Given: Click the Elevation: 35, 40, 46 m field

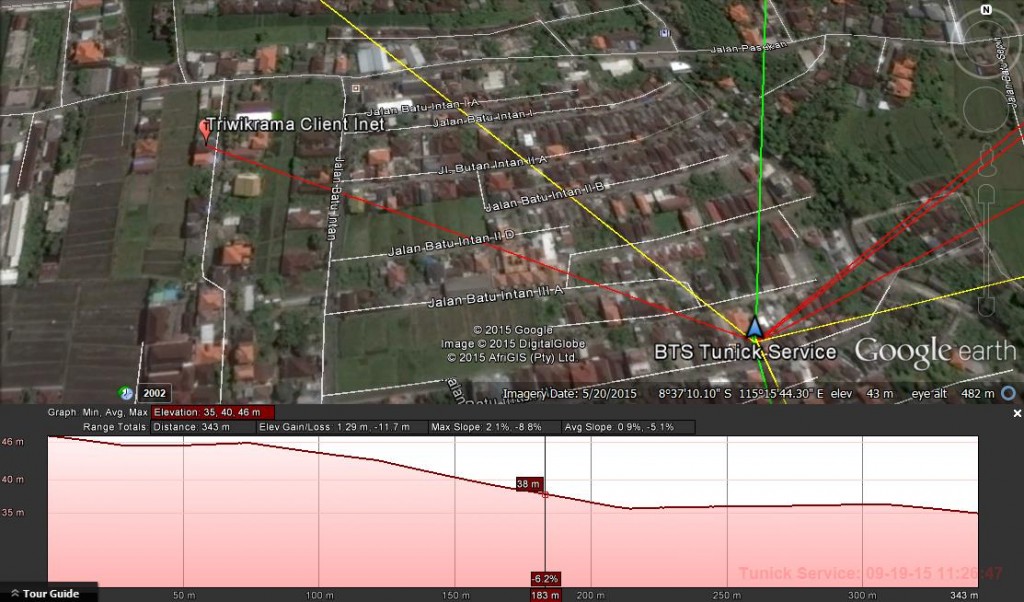Looking at the screenshot, I should [x=213, y=413].
